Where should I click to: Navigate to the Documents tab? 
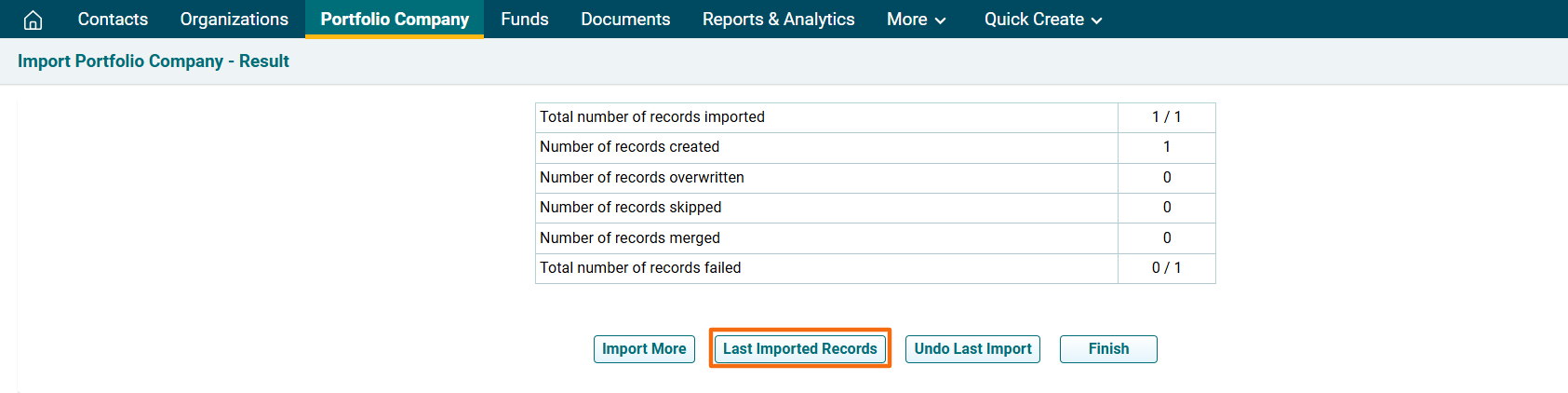[625, 20]
